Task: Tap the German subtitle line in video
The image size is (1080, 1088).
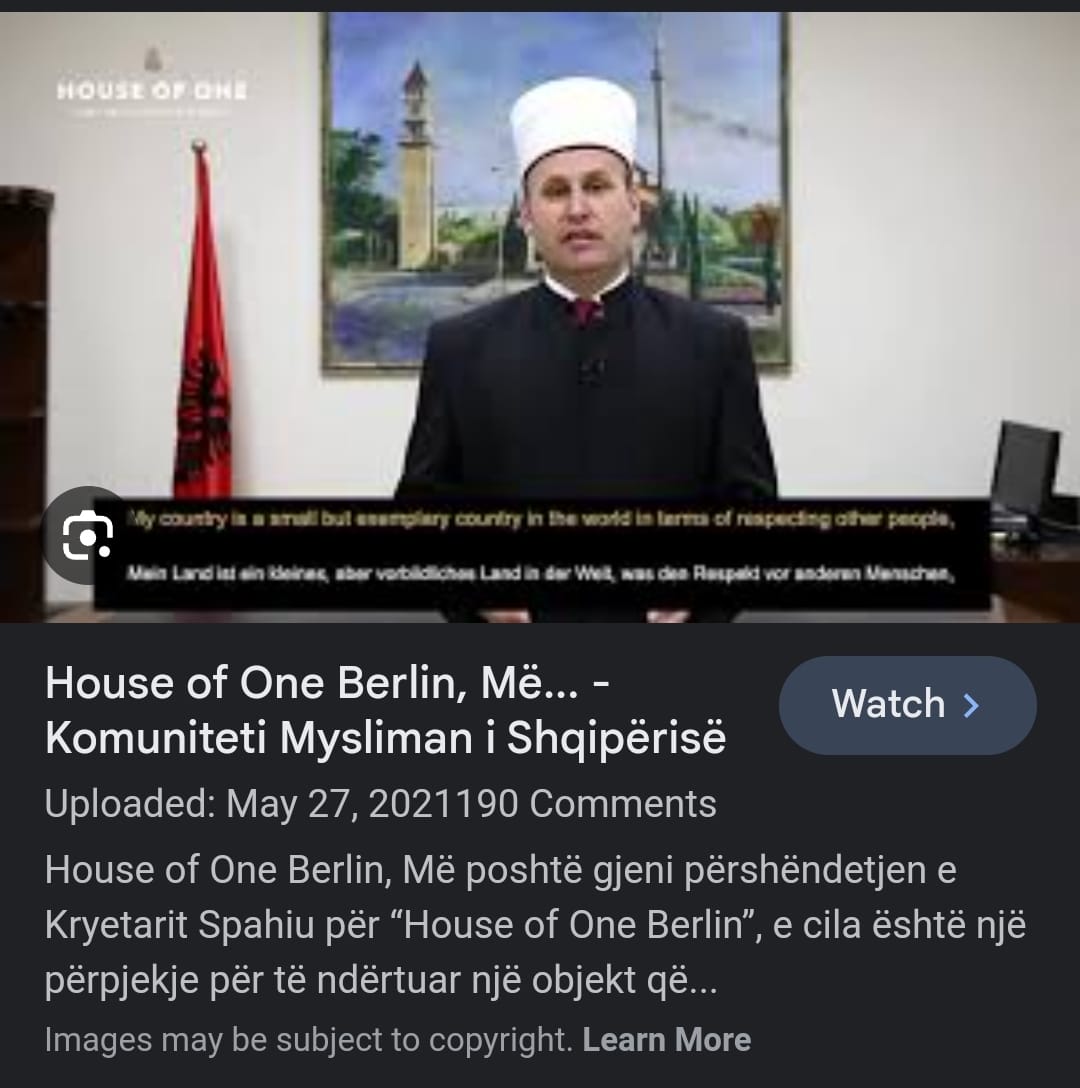Action: pos(538,573)
